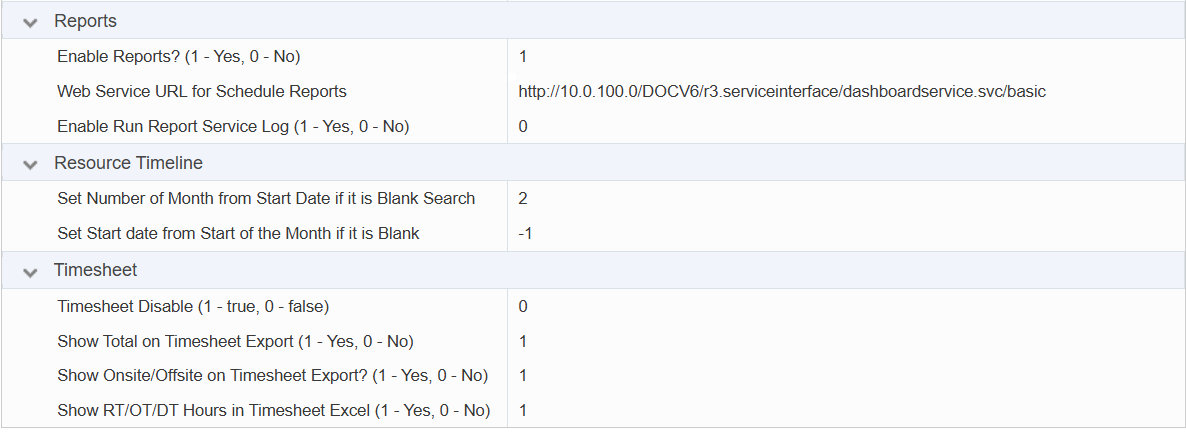Viewport: 1186px width, 440px height.
Task: Edit Show RT/OT/DT Hours value field
Action: click(x=523, y=411)
